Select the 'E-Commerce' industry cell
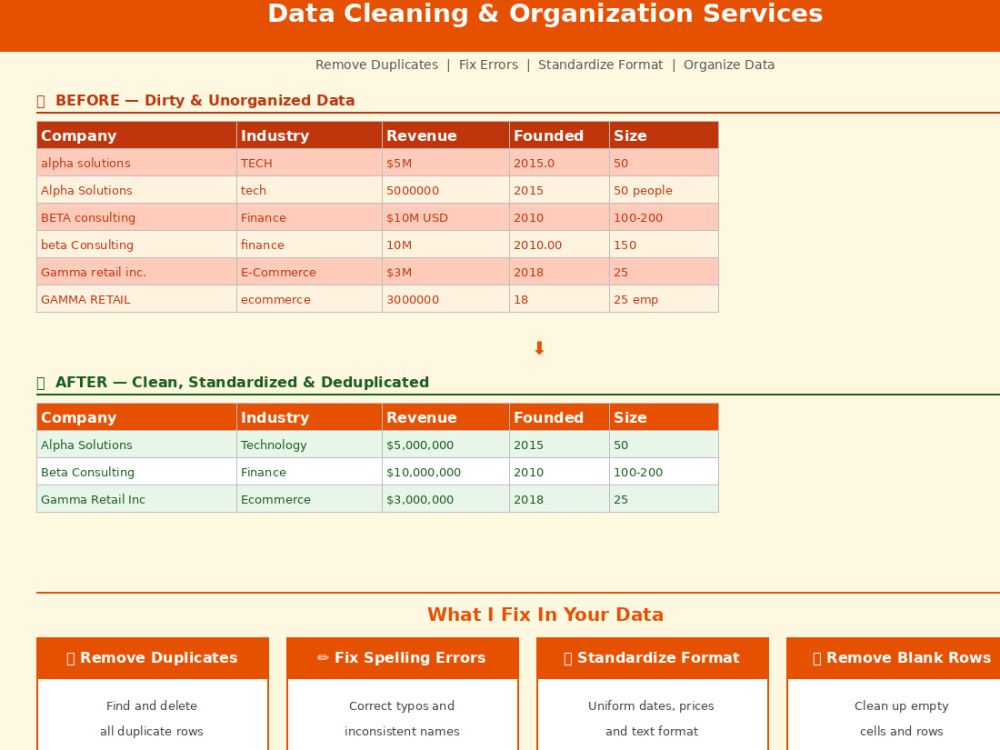The image size is (1000, 750). pyautogui.click(x=309, y=272)
